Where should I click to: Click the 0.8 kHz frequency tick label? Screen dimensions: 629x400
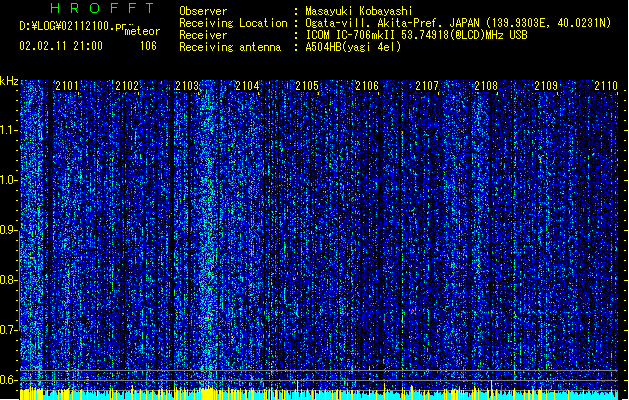point(9,280)
